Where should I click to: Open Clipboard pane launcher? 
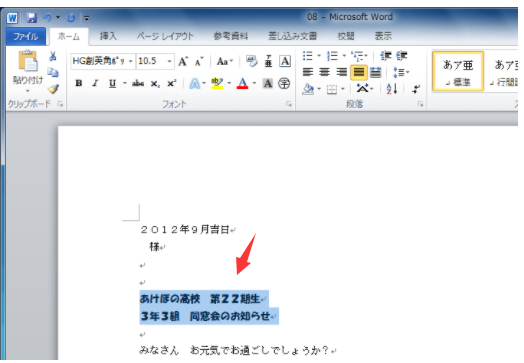(x=60, y=105)
